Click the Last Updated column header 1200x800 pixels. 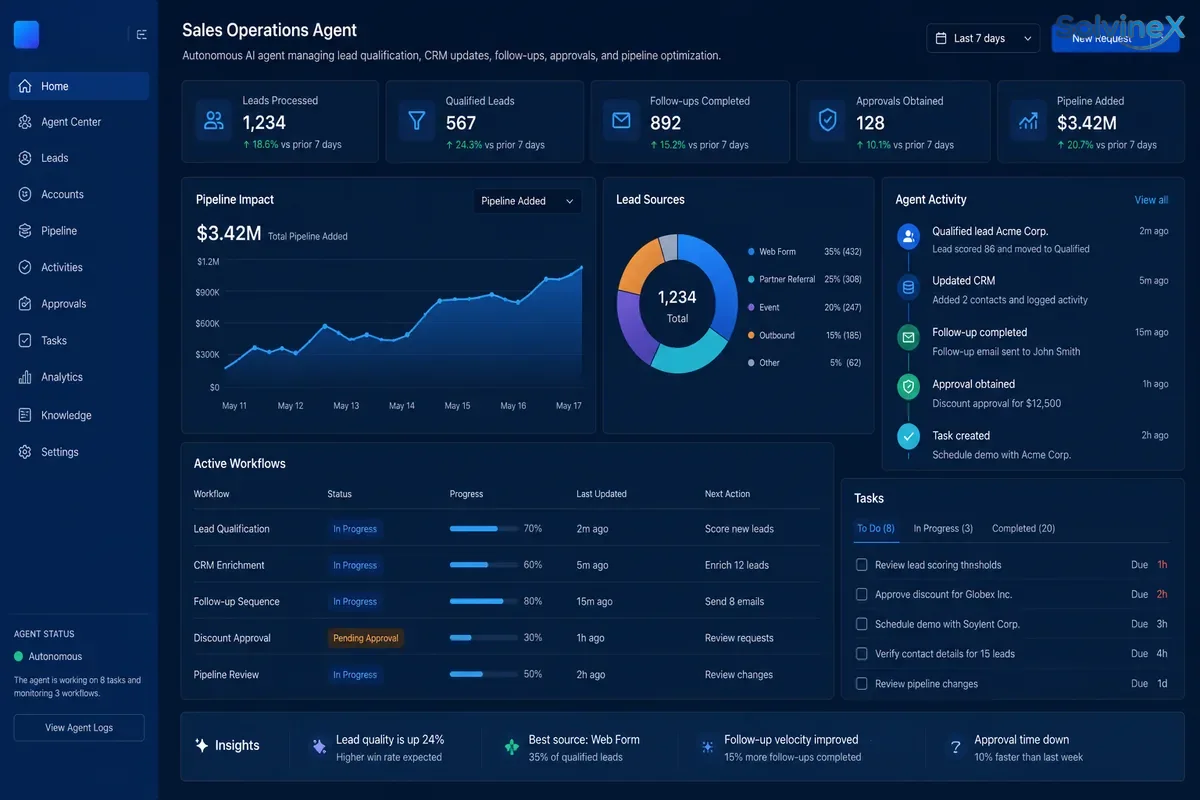[x=602, y=494]
